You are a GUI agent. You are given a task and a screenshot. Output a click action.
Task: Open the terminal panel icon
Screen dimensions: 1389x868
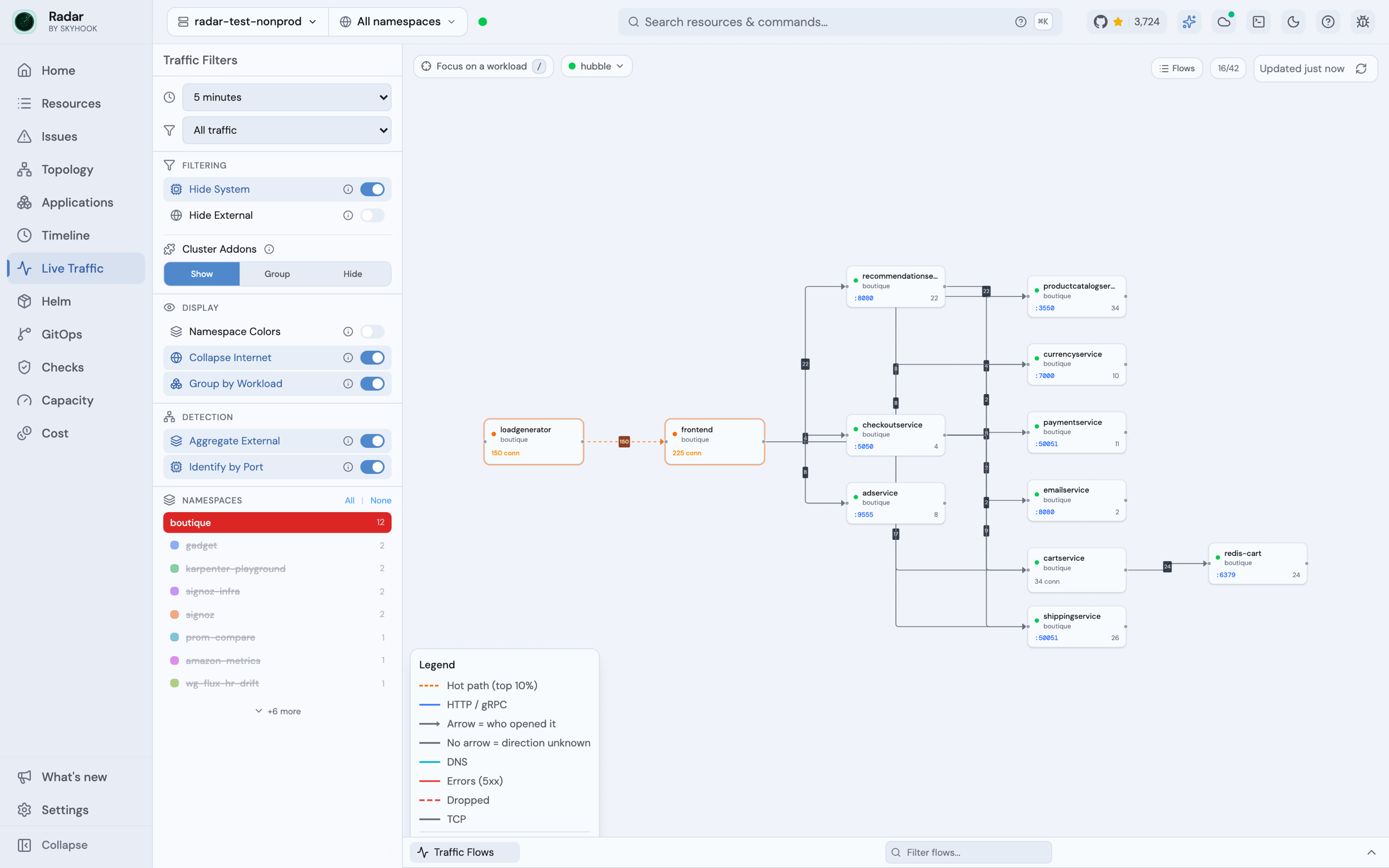[1259, 22]
